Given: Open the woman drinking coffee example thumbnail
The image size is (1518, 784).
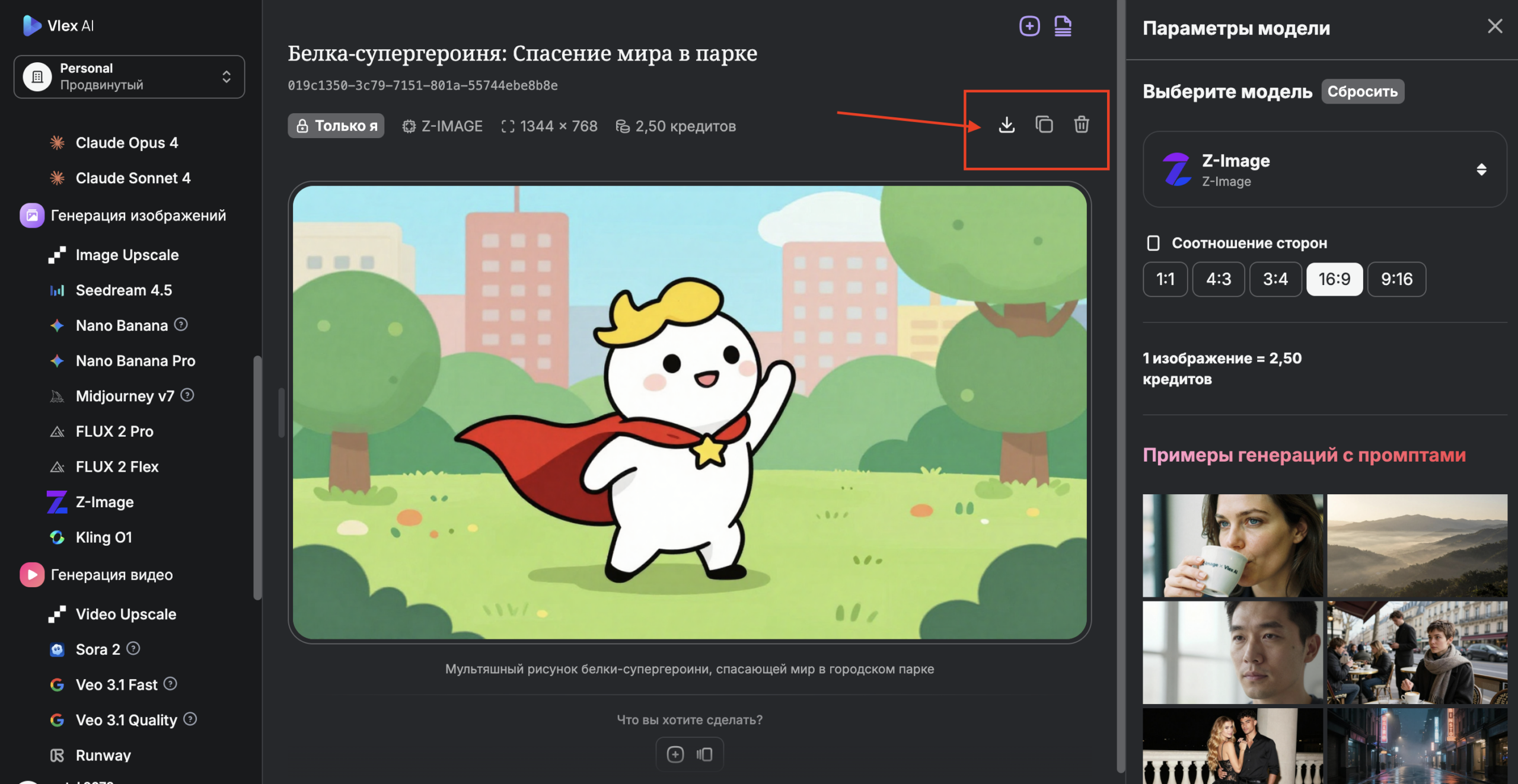Looking at the screenshot, I should pyautogui.click(x=1232, y=545).
